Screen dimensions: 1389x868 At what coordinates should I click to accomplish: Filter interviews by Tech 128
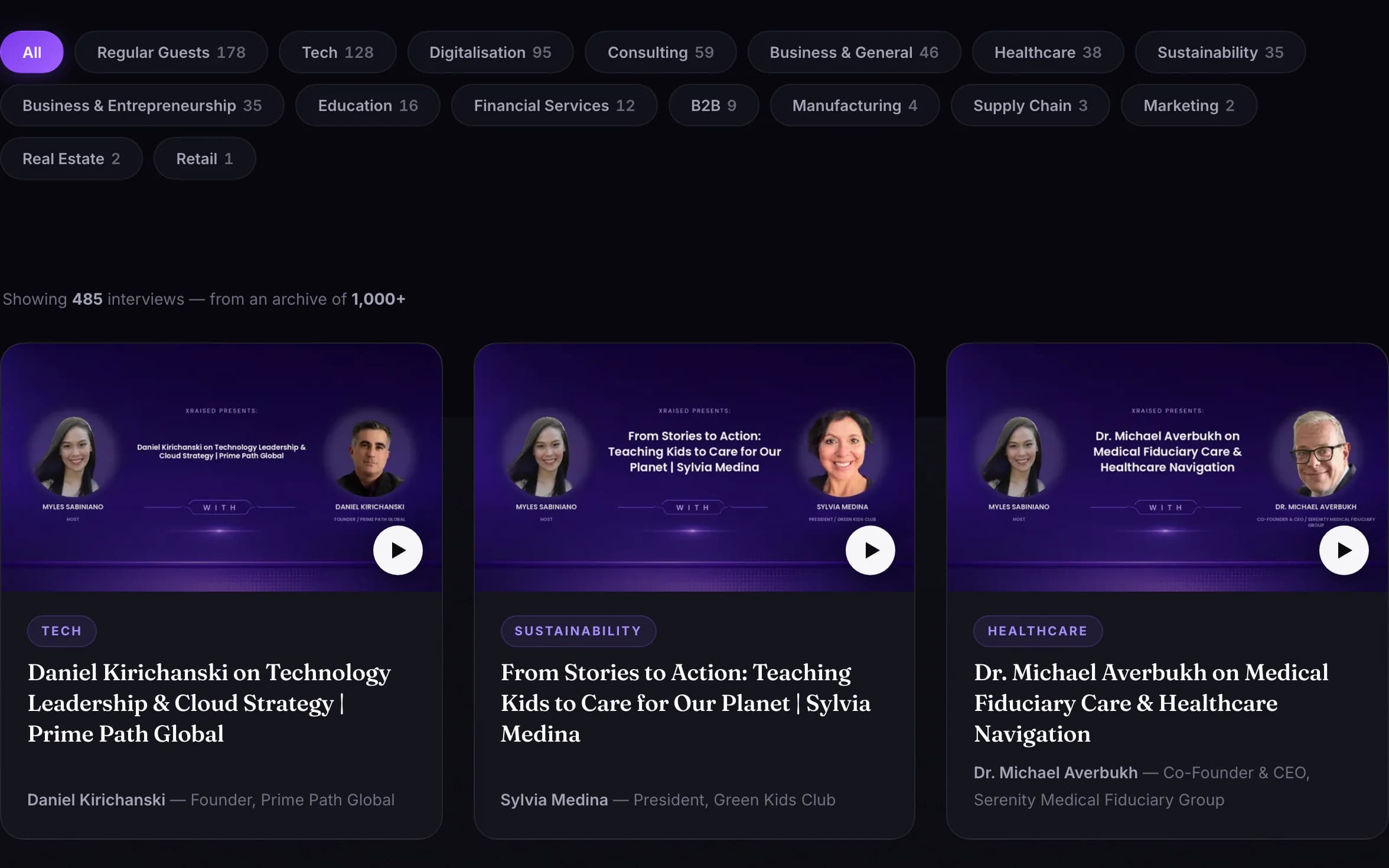pyautogui.click(x=337, y=53)
